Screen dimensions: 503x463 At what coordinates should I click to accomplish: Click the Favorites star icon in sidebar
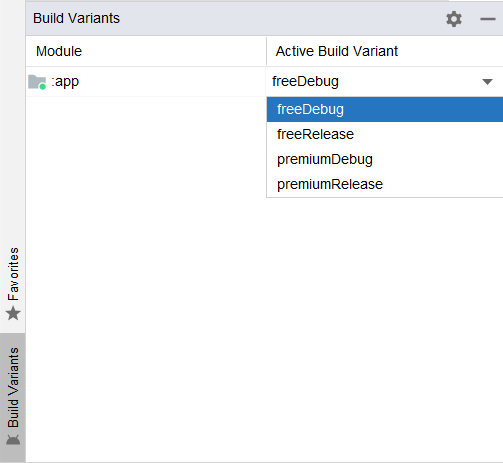tap(13, 313)
